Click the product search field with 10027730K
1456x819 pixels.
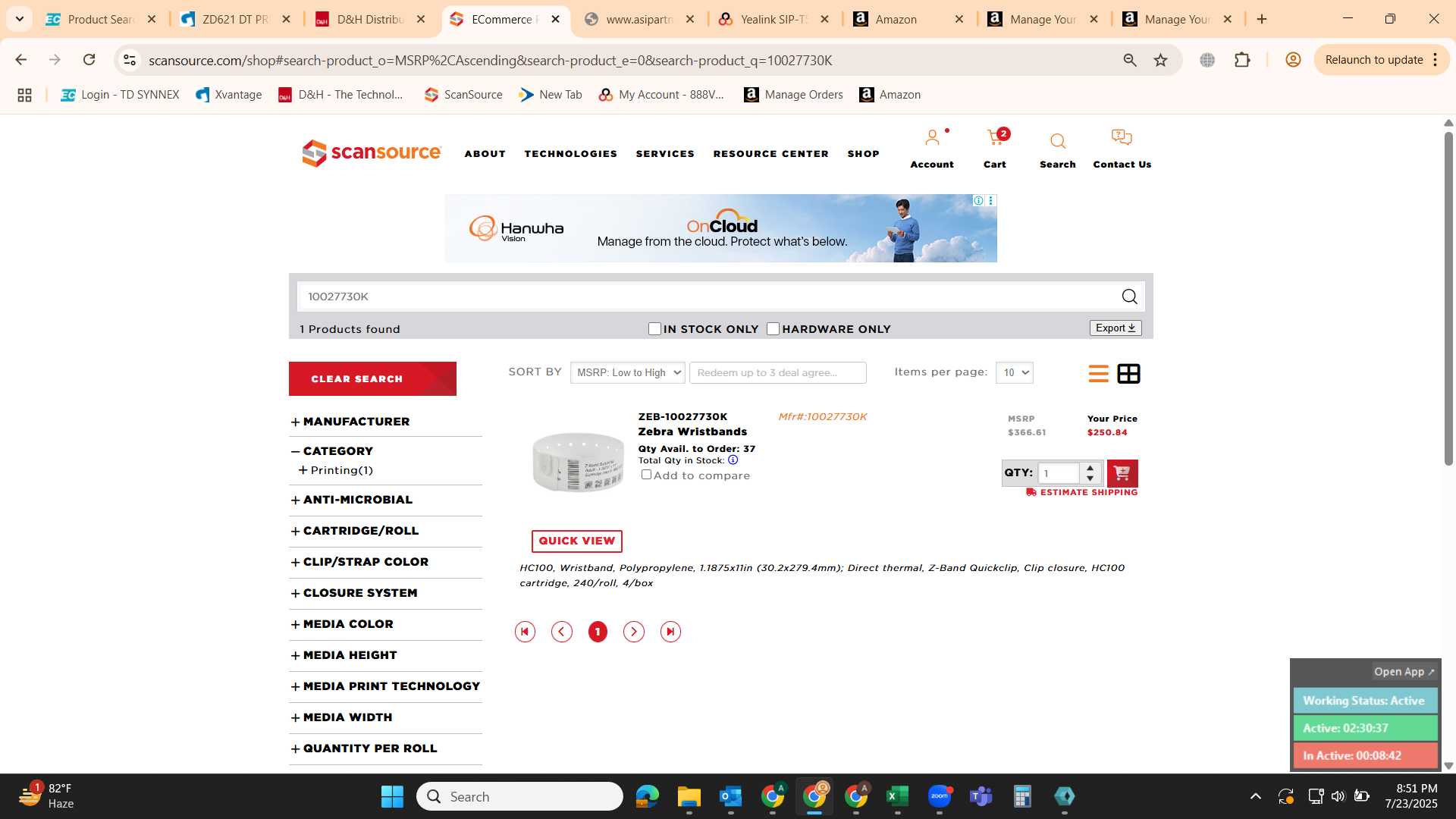[x=709, y=297]
